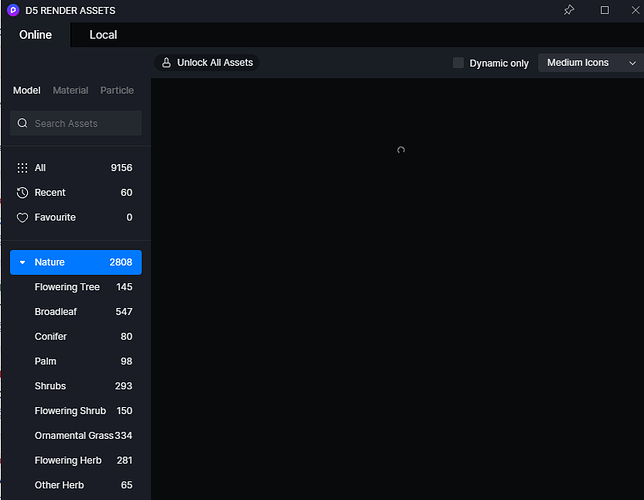Pin the D5 Render Assets window
The width and height of the screenshot is (644, 500).
pos(569,10)
